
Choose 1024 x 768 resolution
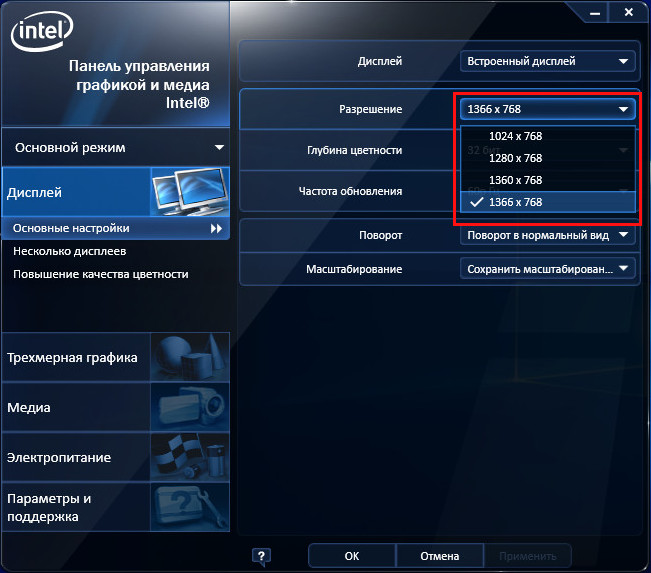coord(548,136)
